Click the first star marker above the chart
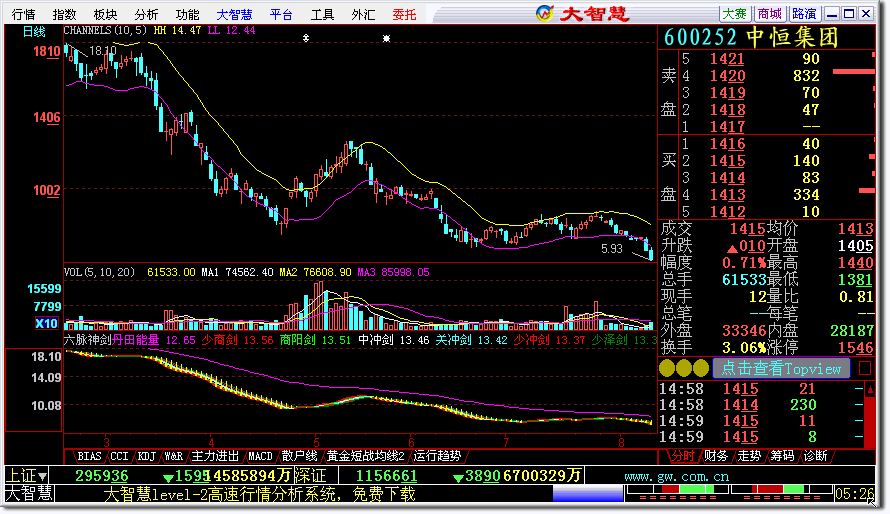The height and width of the screenshot is (514, 890). click(x=306, y=38)
